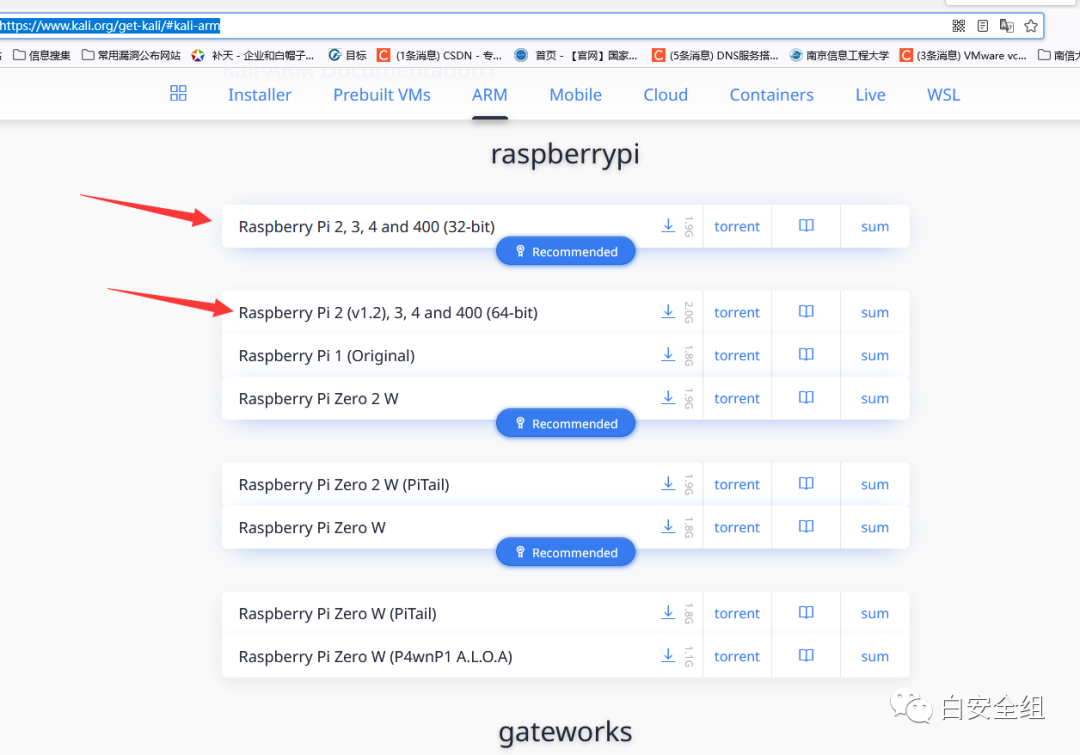1080x755 pixels.
Task: Select Raspberry Pi Zero W (P4wnP1 A.L.O.A) title
Action: pos(375,656)
